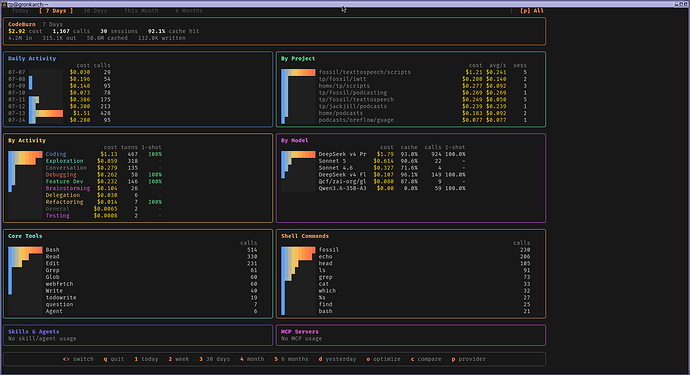Viewport: 690px width, 375px height.
Task: Click the d yesterday shortcut
Action: (338, 359)
